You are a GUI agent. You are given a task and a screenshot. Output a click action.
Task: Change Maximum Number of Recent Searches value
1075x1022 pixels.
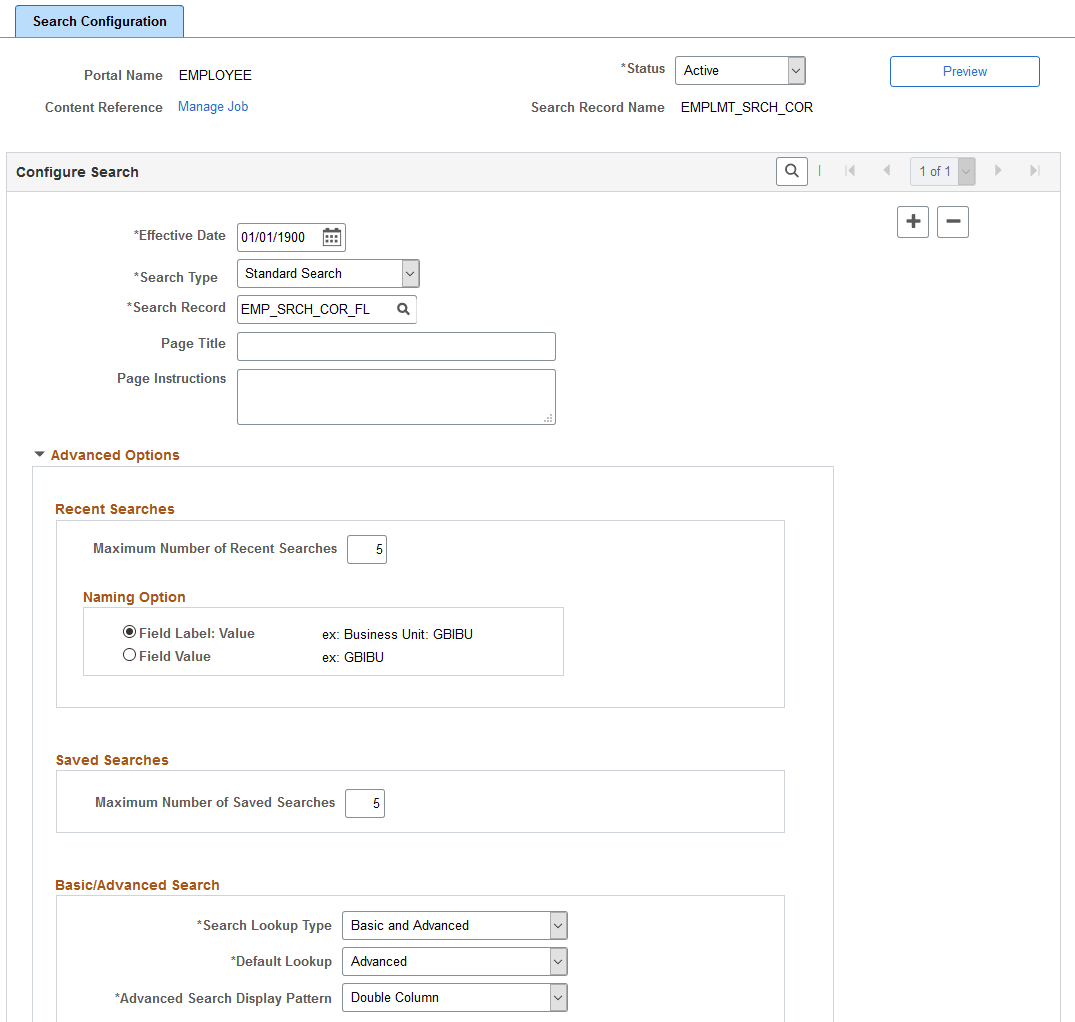point(366,549)
